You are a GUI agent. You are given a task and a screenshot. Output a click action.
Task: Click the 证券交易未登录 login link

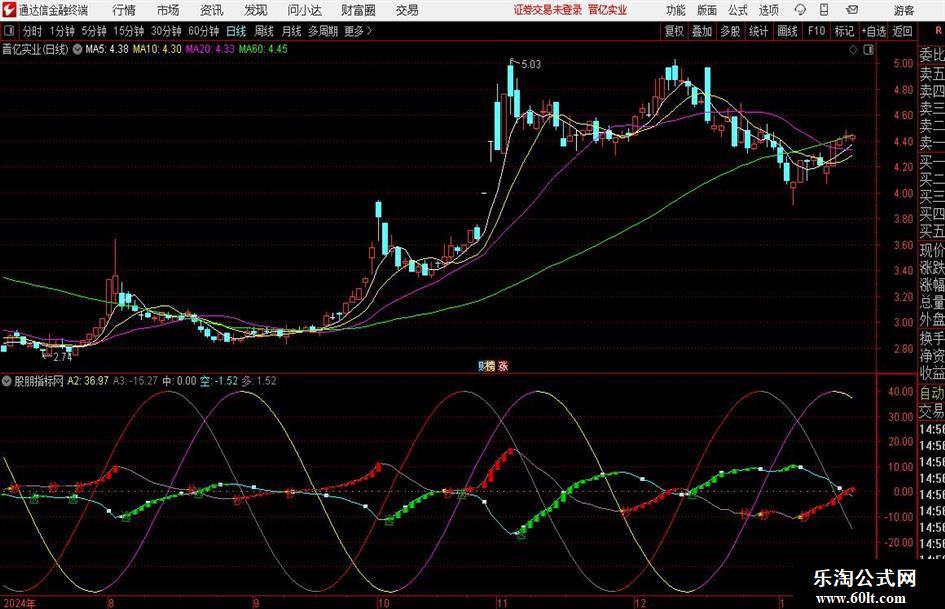tap(548, 10)
